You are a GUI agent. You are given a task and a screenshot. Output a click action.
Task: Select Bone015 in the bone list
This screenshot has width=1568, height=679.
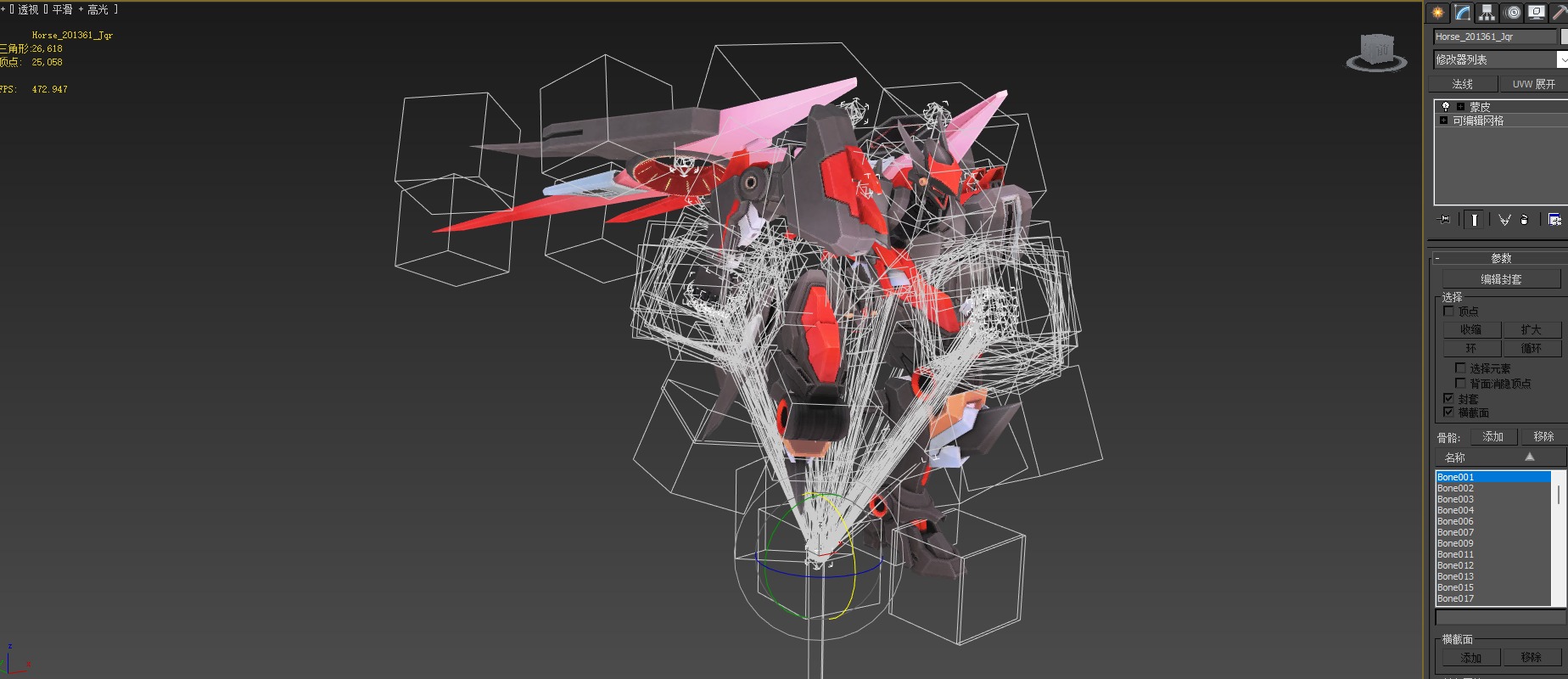click(x=1493, y=587)
